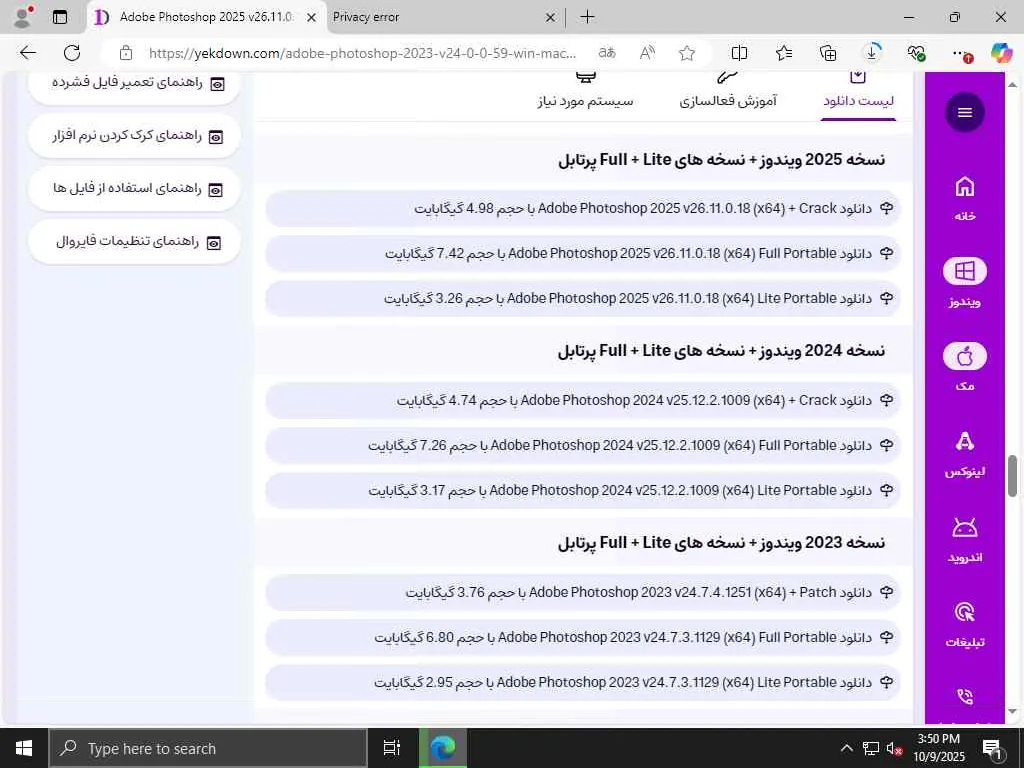Add this page to favorites star
Image resolution: width=1024 pixels, height=768 pixels.
tap(686, 53)
